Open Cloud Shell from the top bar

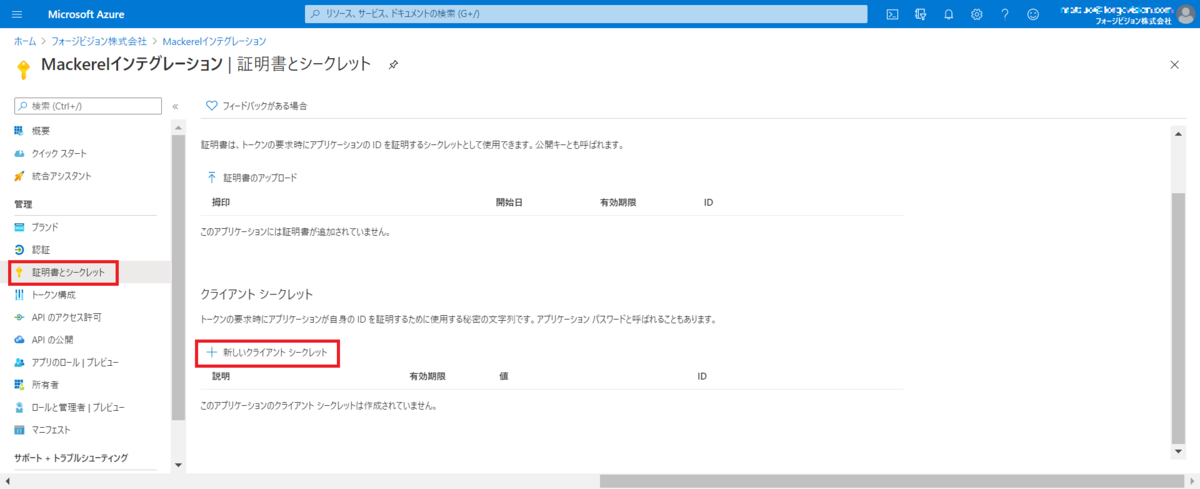892,14
